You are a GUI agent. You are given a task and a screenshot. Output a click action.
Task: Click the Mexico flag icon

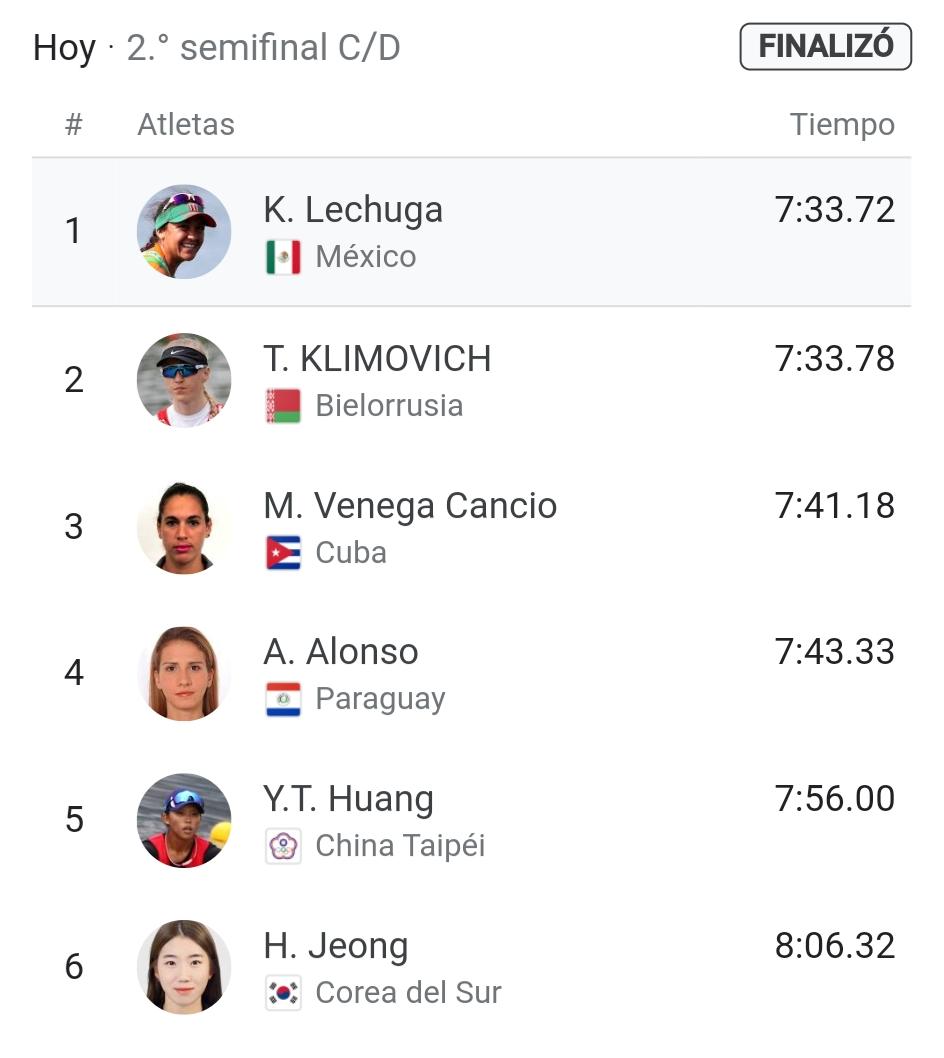283,257
